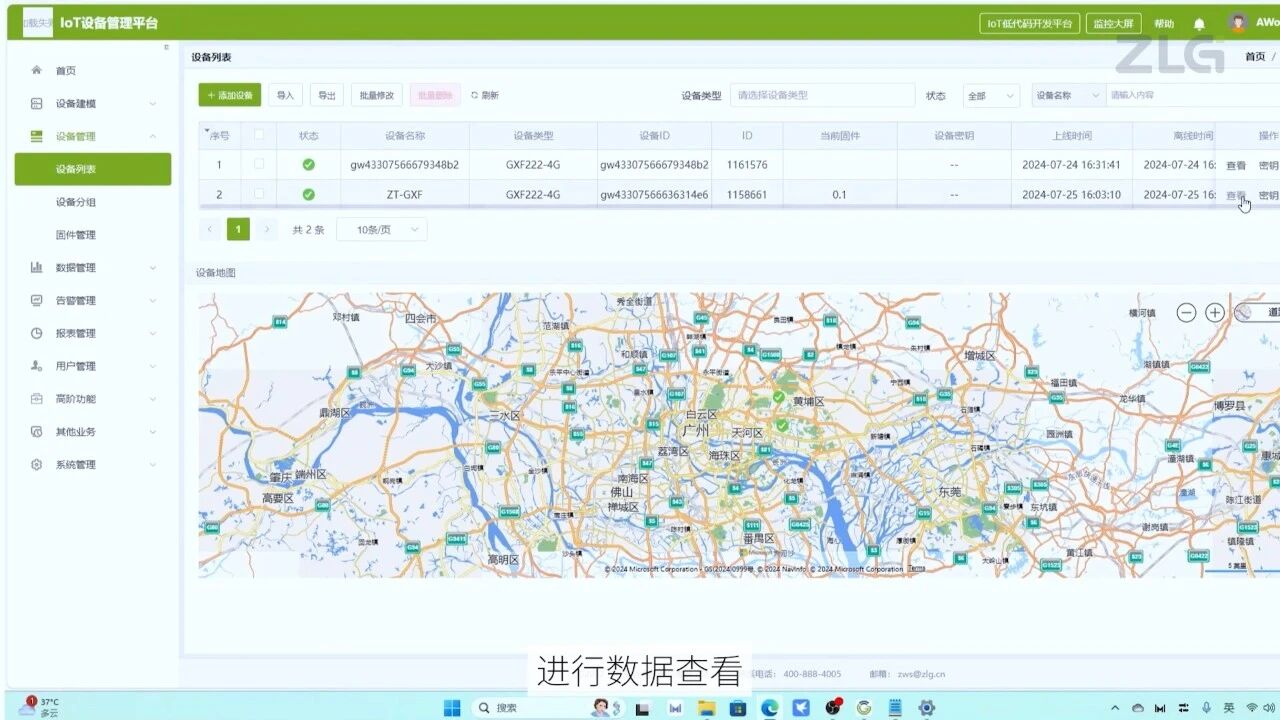Viewport: 1280px width, 720px height.
Task: Check the checkbox for device ZT-GXF
Action: tap(259, 194)
